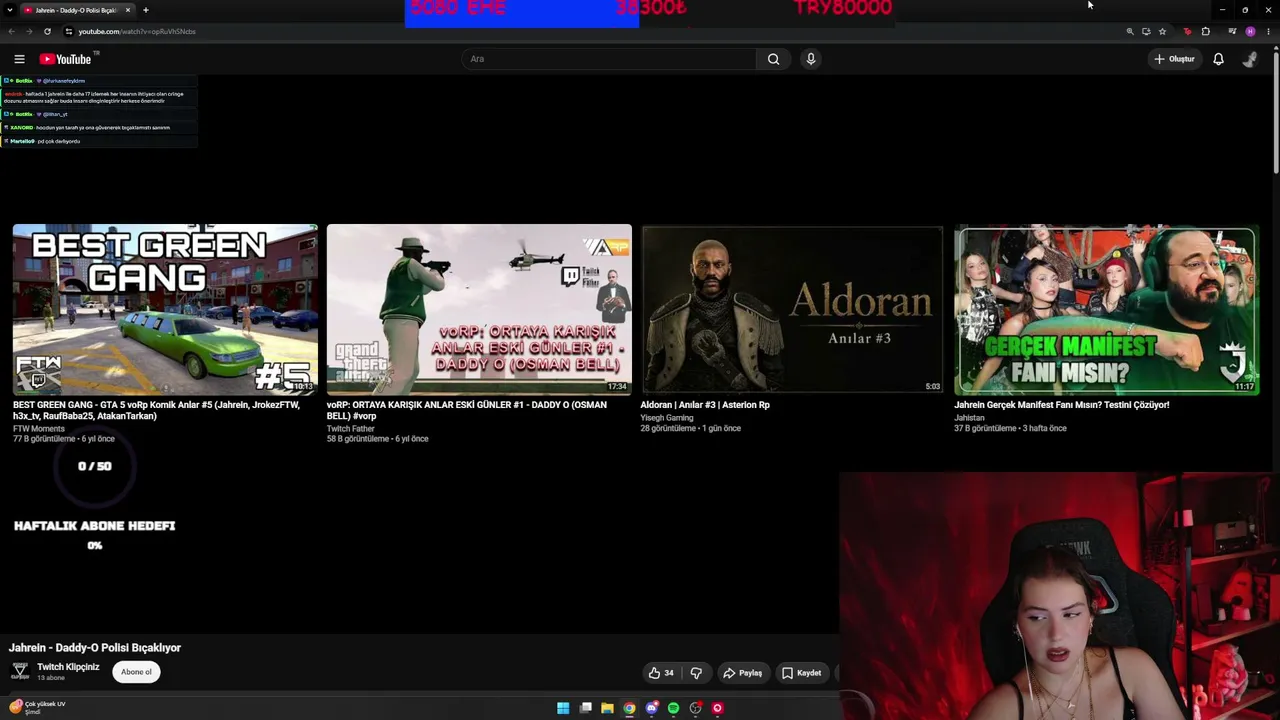
Task: Open the Twitch Klipçiniz channel name
Action: [x=68, y=667]
